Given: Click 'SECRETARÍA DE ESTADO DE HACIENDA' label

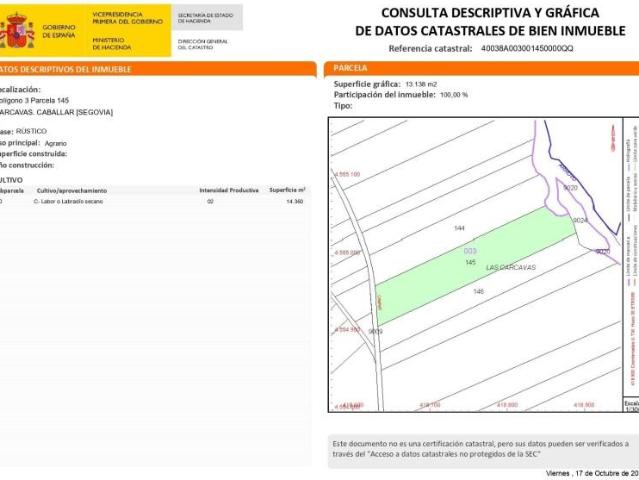Looking at the screenshot, I should coord(205,18).
